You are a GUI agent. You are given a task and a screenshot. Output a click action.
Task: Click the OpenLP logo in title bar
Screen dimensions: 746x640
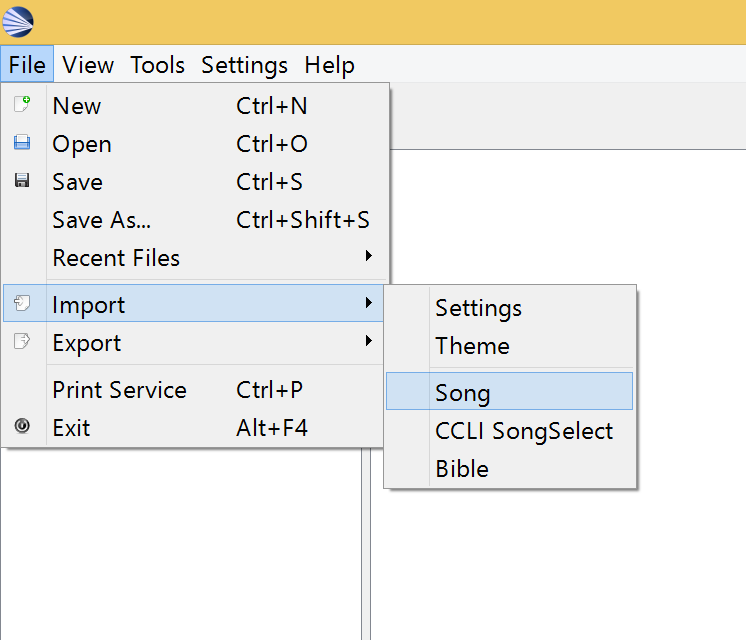point(18,22)
